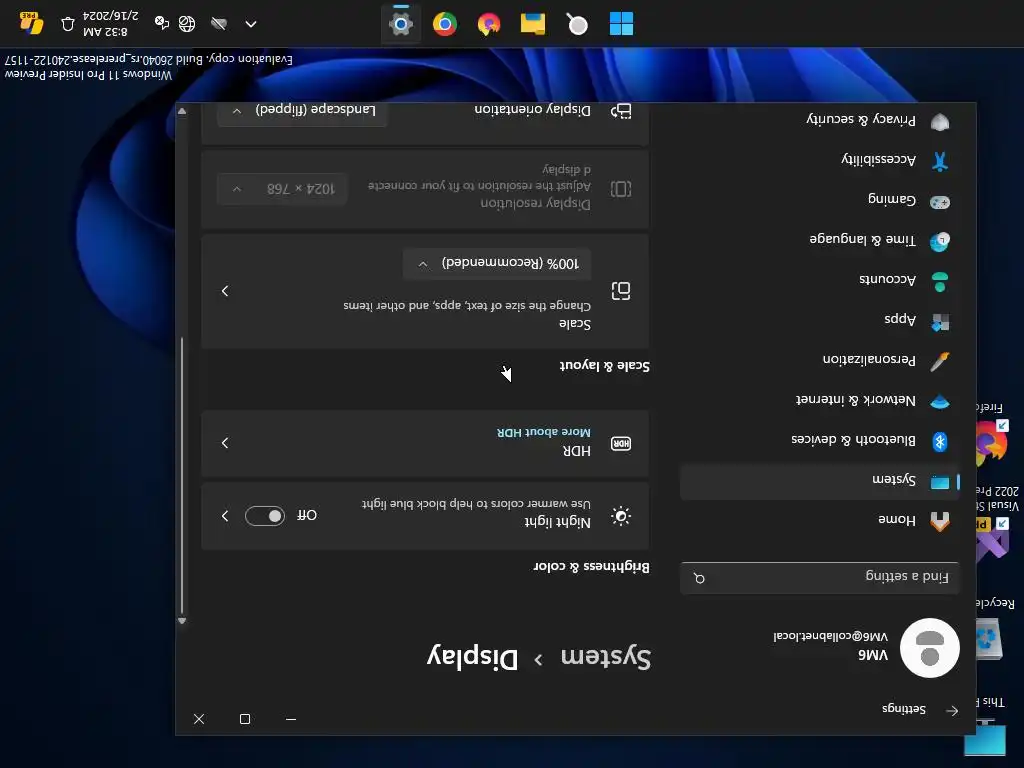Click the notification bell in the taskbar

point(68,25)
